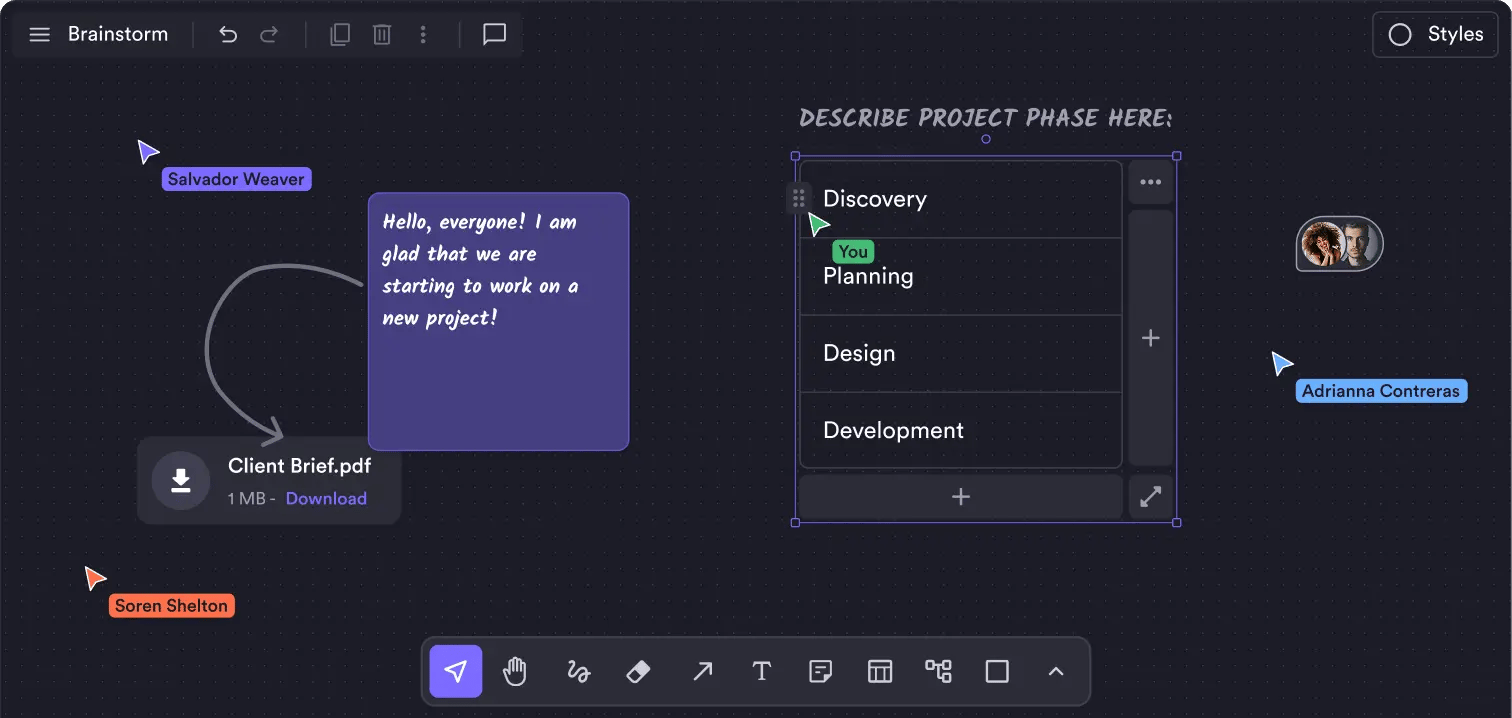Viewport: 1512px width, 718px height.
Task: Choose the mind map diagram tool
Action: click(938, 671)
